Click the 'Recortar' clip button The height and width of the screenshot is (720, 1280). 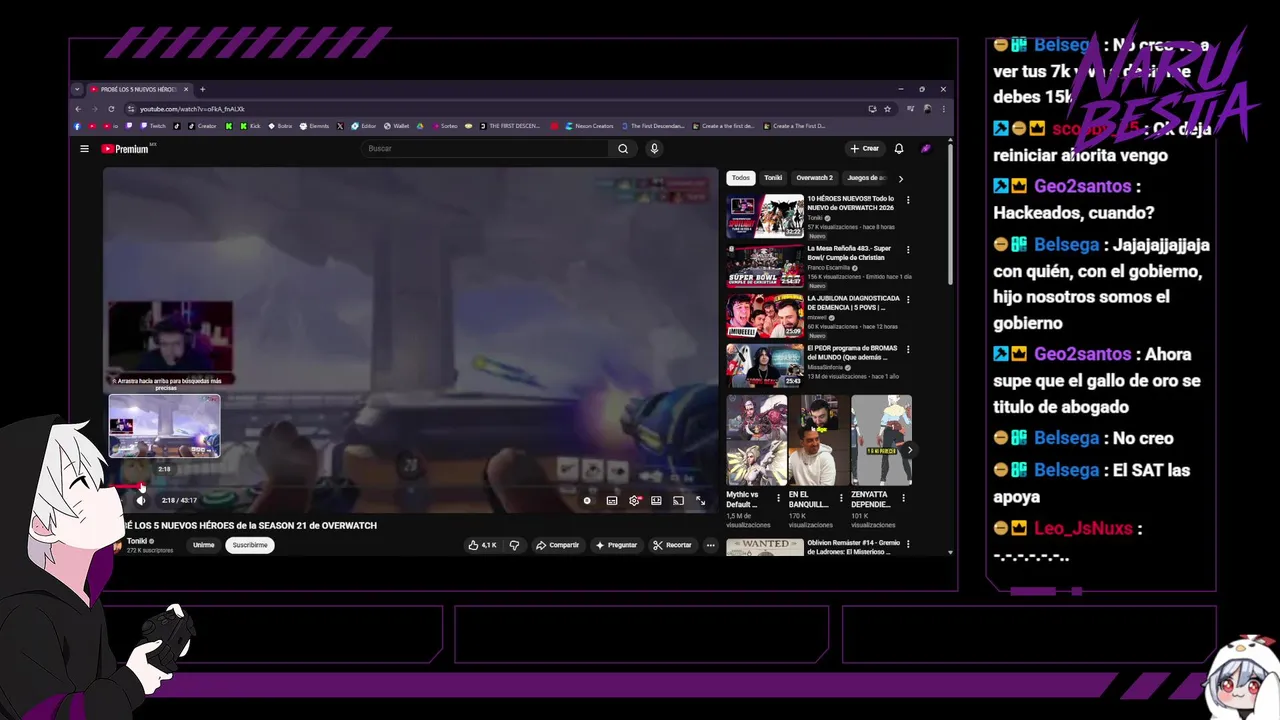pyautogui.click(x=672, y=545)
